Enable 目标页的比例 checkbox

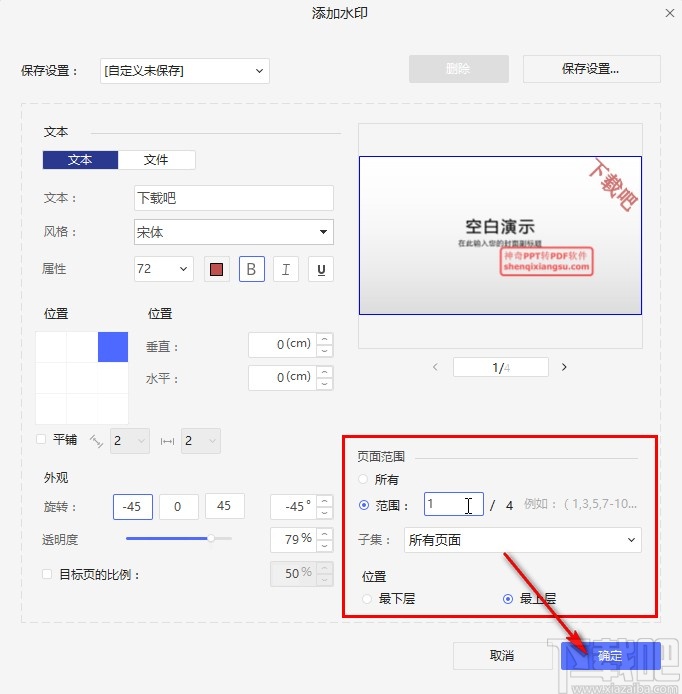tap(47, 574)
